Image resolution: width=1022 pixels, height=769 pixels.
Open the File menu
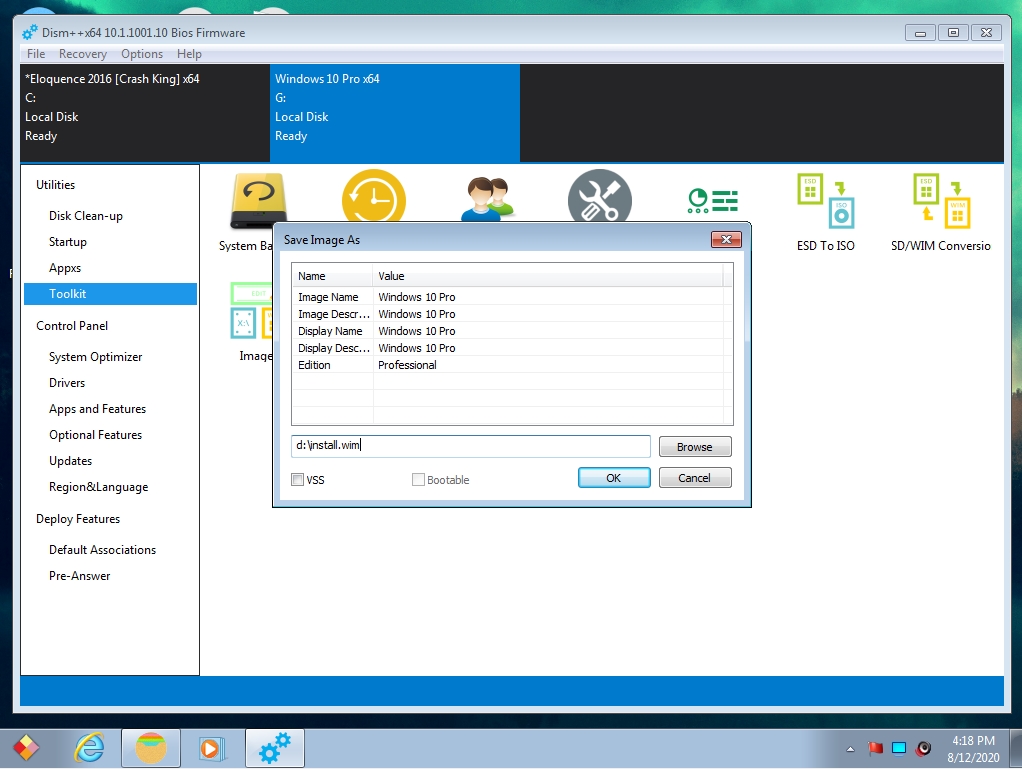click(36, 53)
